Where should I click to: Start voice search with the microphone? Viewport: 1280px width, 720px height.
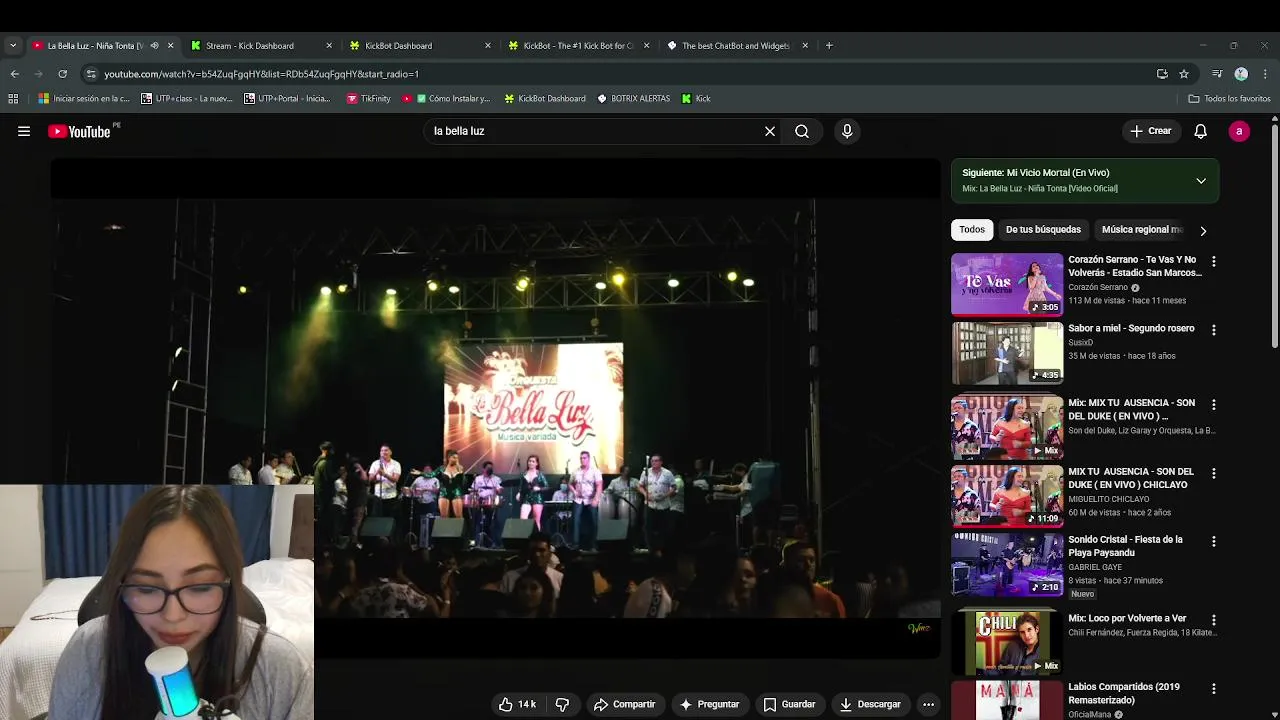(x=847, y=131)
